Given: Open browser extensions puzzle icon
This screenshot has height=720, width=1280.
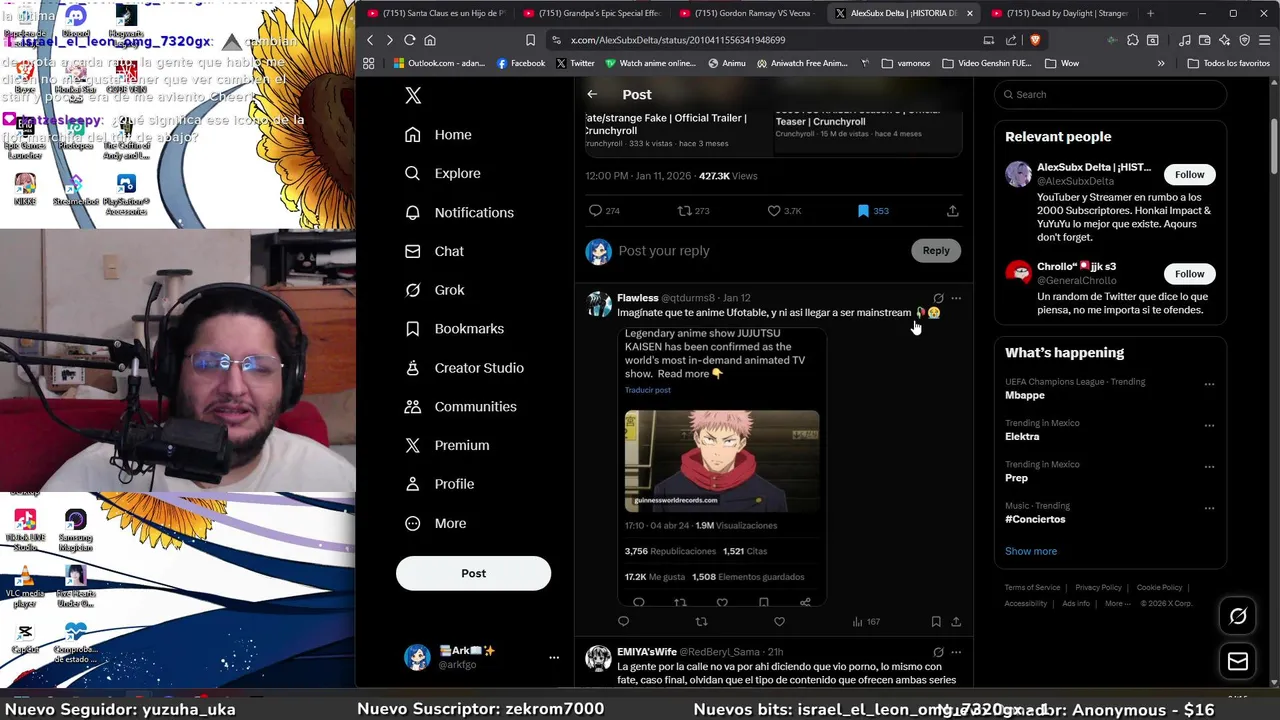Looking at the screenshot, I should (x=1133, y=40).
